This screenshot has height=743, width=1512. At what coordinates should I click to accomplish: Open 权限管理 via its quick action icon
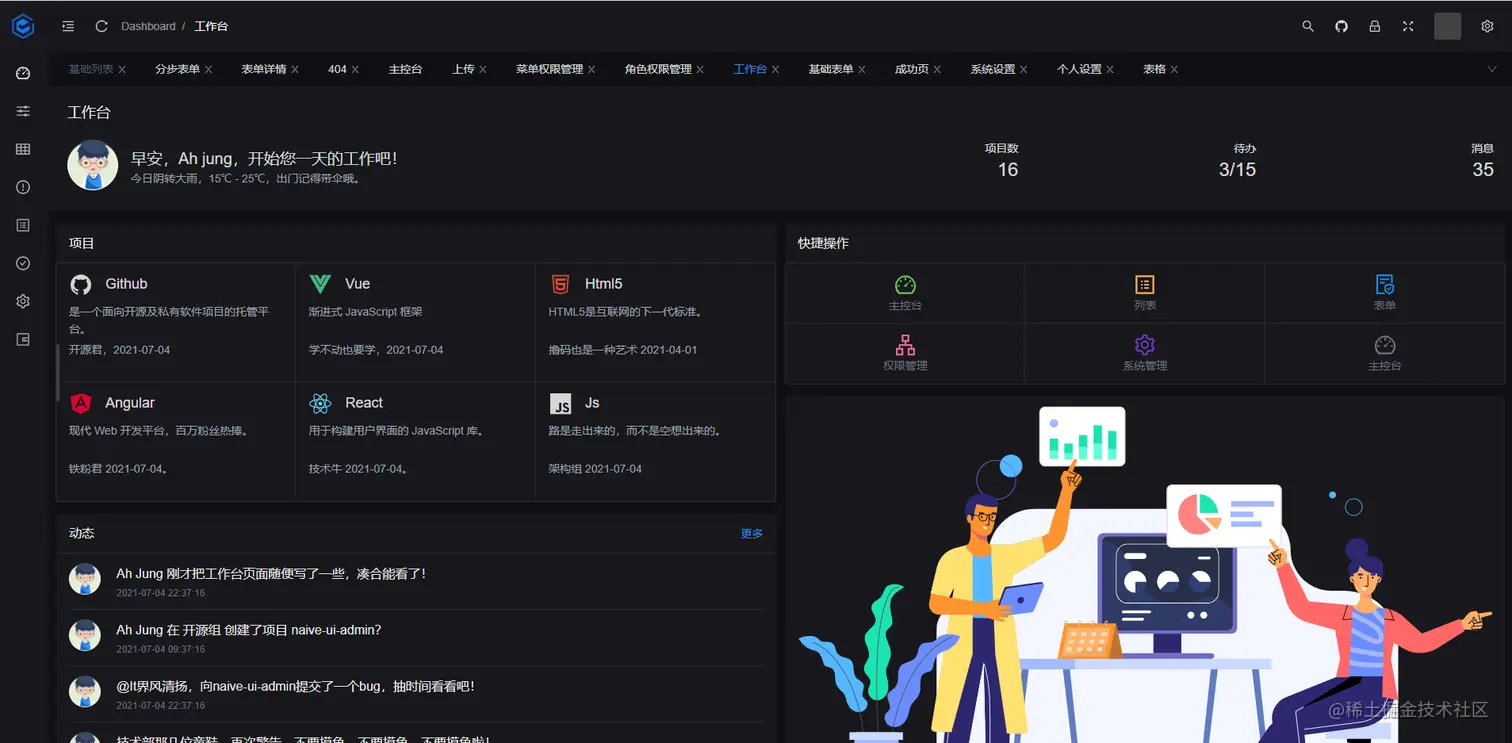[x=905, y=345]
